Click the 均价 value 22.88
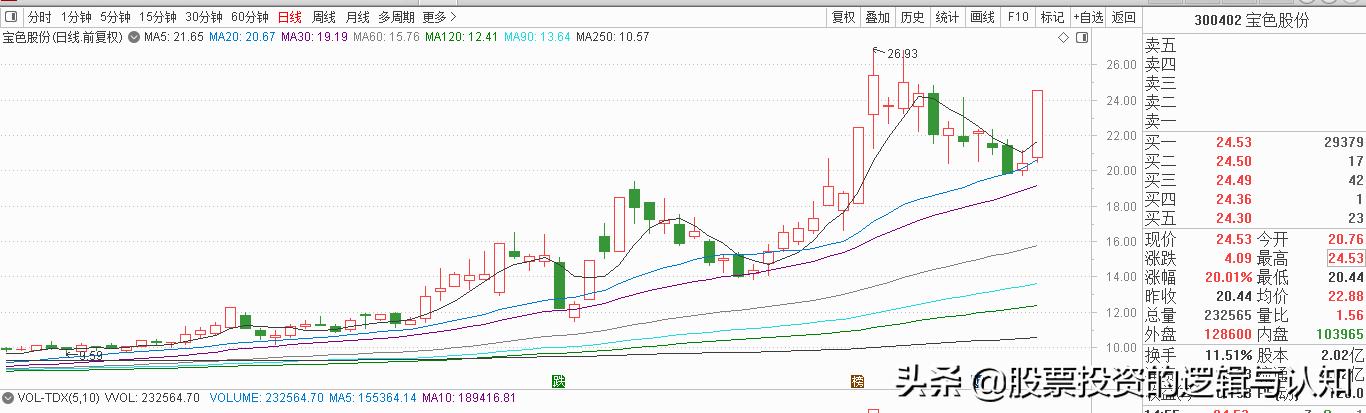1366x413 pixels. [1344, 296]
